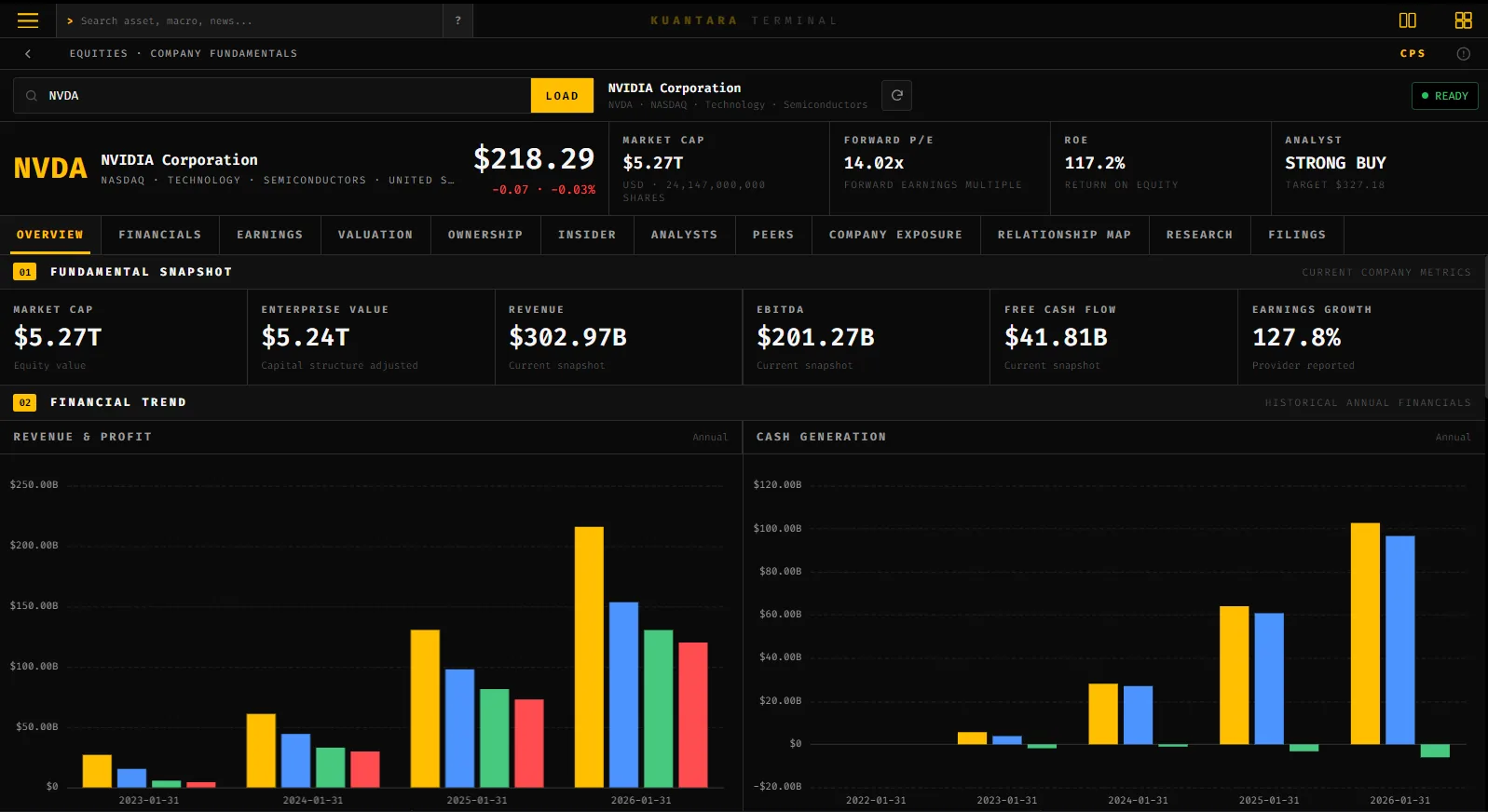Viewport: 1488px width, 812px height.
Task: Click the FINANCIAL TREND heading
Action: pyautogui.click(x=118, y=402)
